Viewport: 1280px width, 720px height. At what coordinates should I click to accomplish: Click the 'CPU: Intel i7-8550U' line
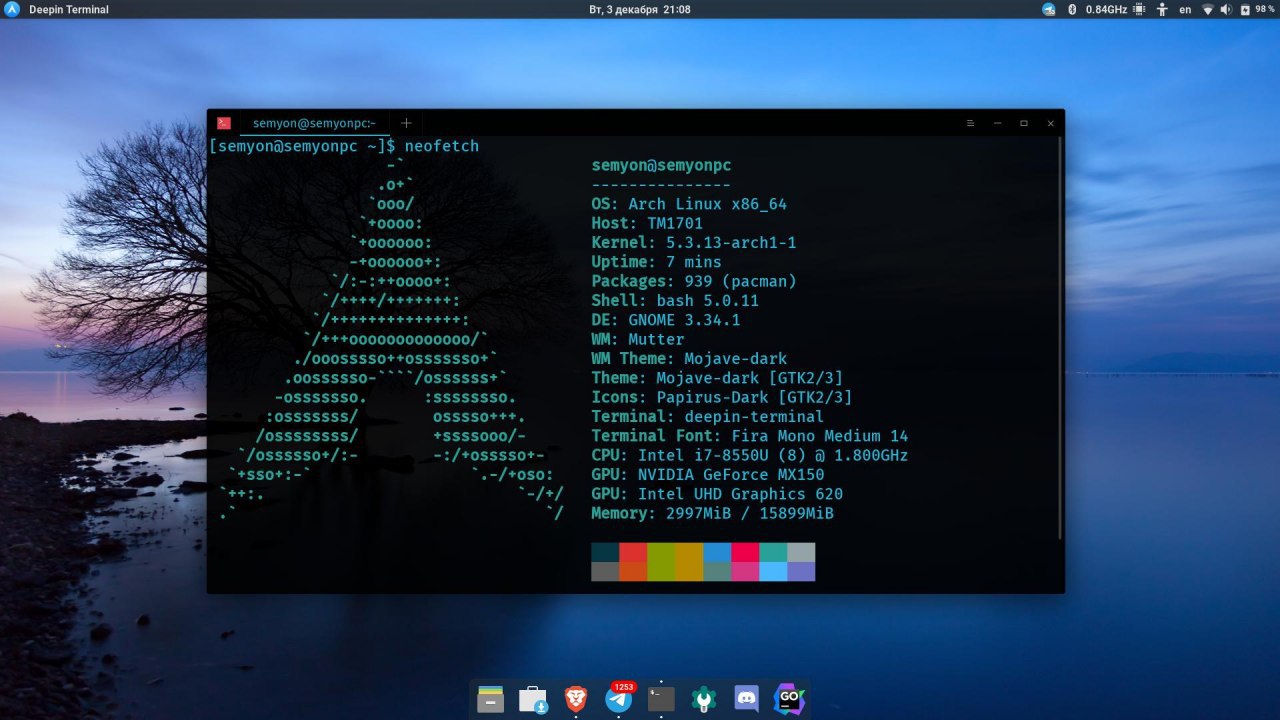750,455
